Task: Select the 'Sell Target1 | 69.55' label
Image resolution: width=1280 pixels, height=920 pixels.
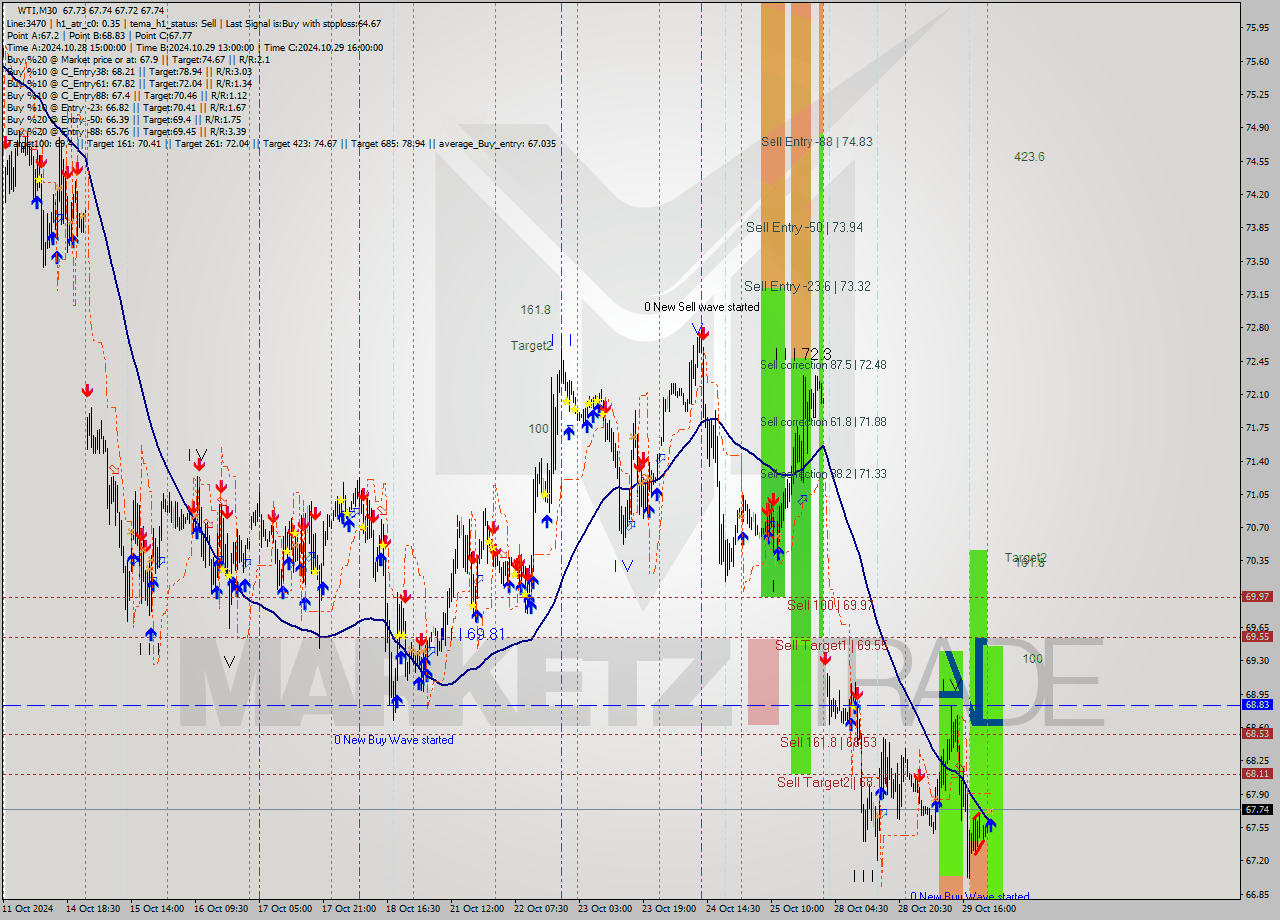Action: pyautogui.click(x=831, y=646)
